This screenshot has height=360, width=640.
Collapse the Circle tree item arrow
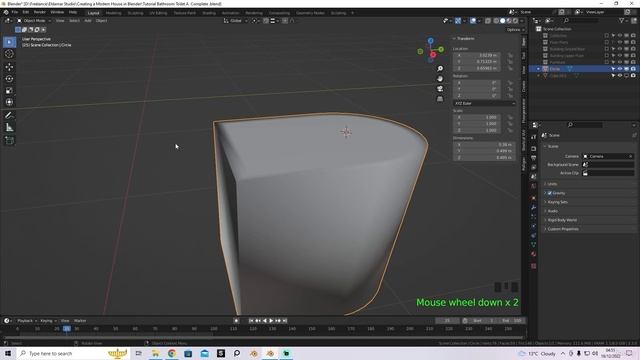click(538, 69)
